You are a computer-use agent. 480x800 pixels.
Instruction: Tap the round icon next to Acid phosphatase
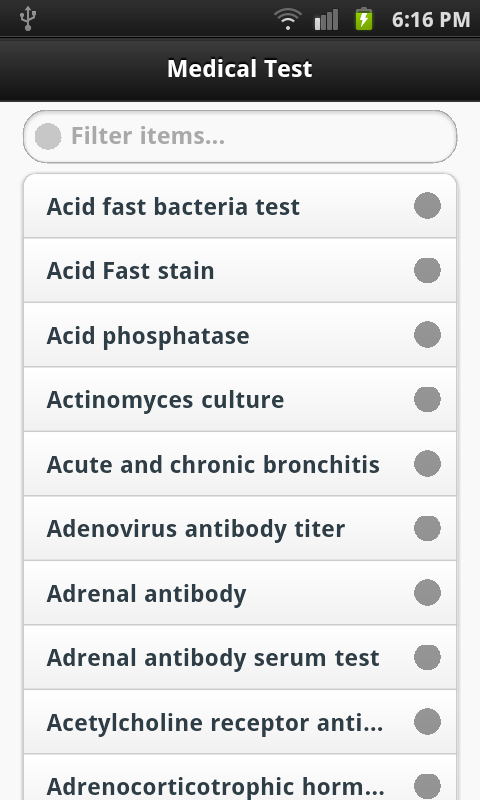pos(427,335)
